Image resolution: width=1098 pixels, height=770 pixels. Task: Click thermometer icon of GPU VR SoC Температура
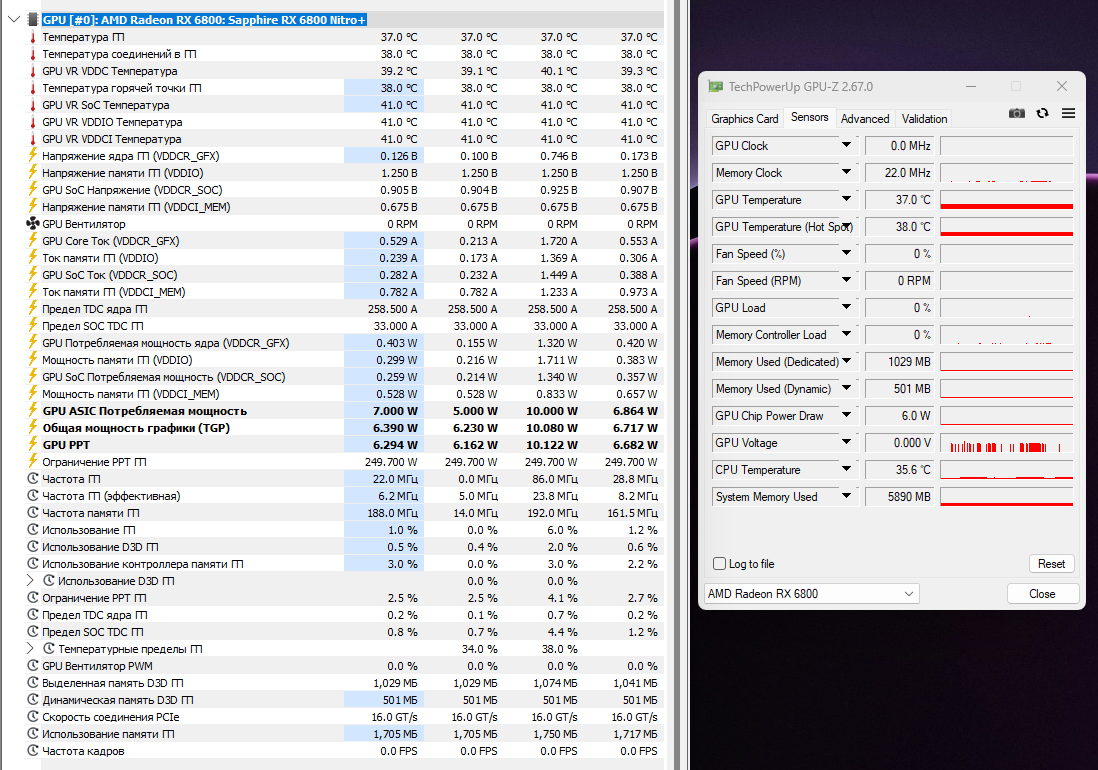pyautogui.click(x=32, y=105)
